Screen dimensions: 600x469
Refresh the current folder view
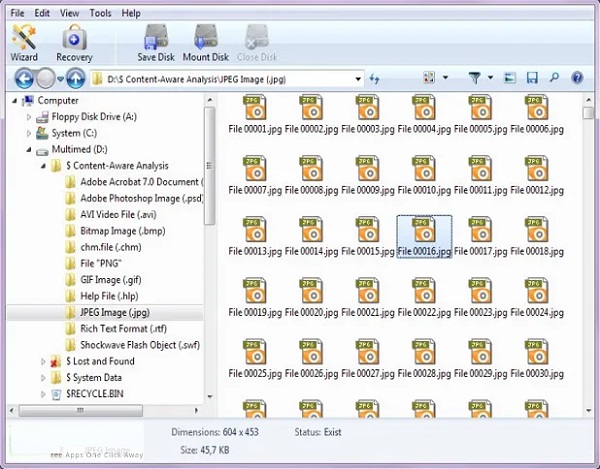pyautogui.click(x=374, y=79)
